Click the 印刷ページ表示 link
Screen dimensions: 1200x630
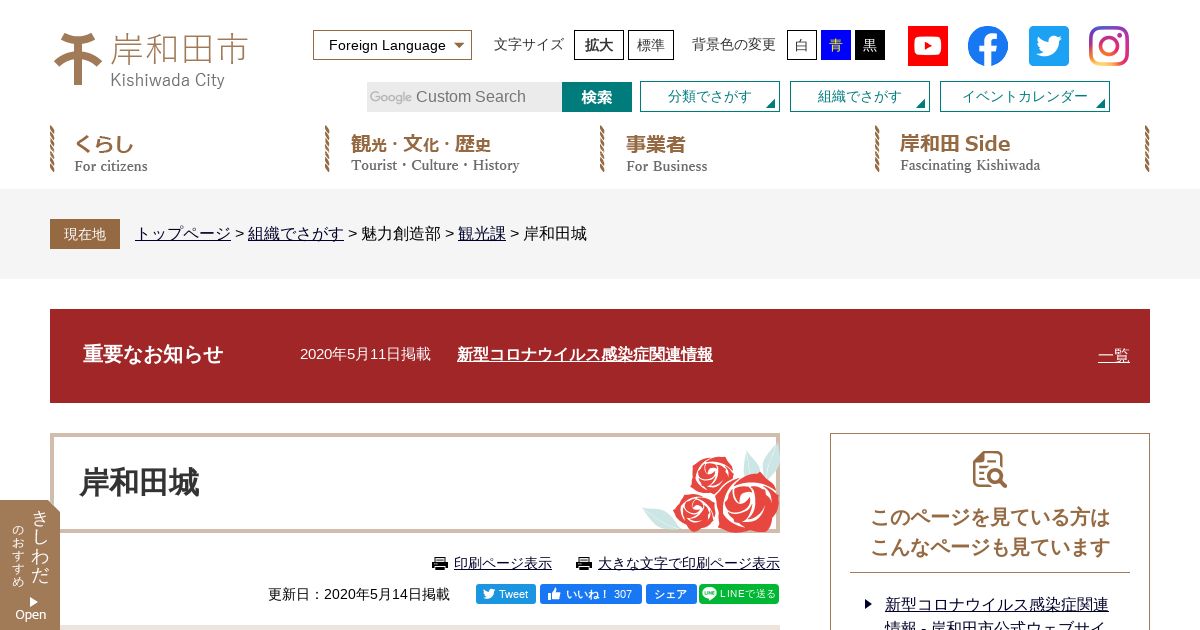[503, 564]
